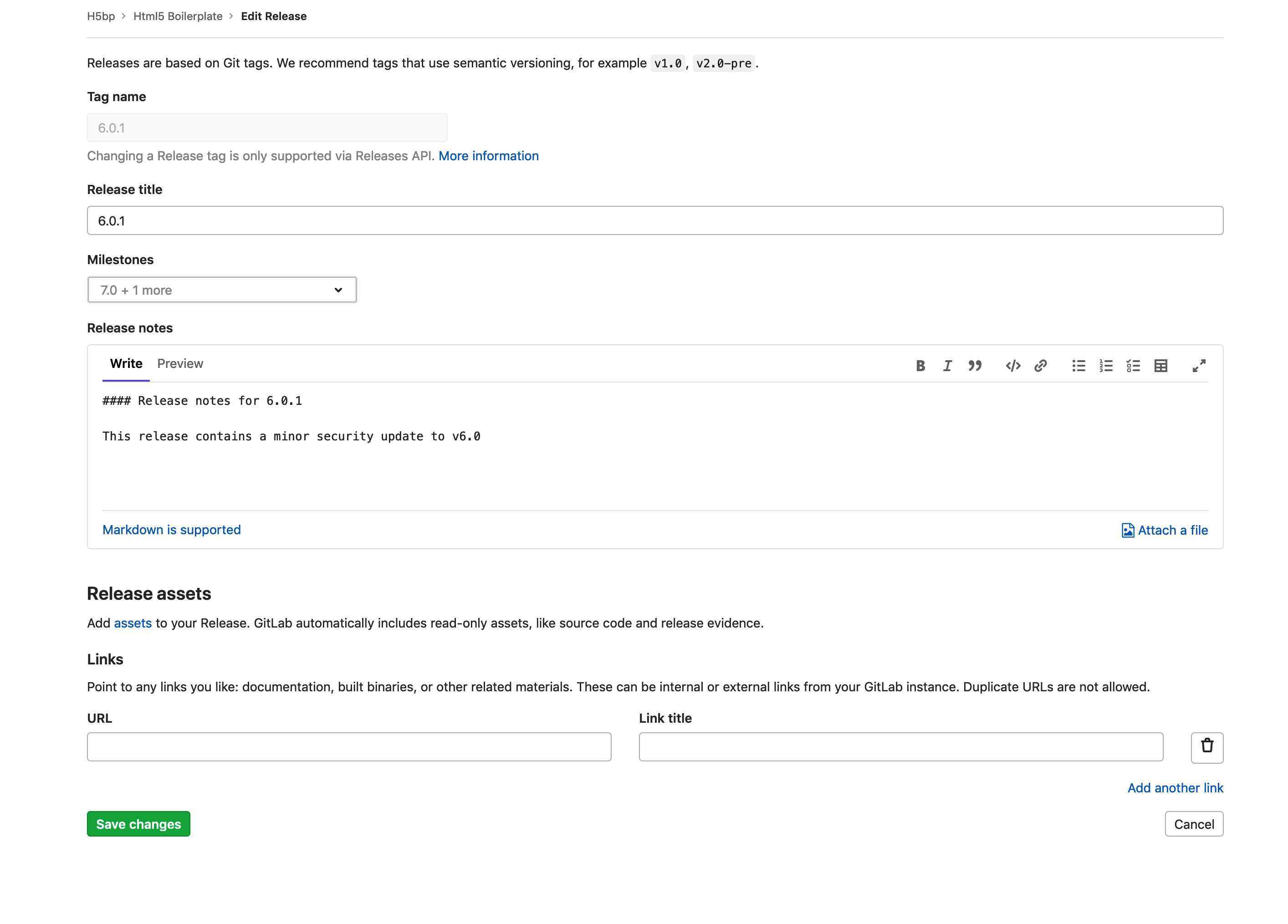Insert a hyperlink in release notes
The height and width of the screenshot is (924, 1288).
[1040, 366]
